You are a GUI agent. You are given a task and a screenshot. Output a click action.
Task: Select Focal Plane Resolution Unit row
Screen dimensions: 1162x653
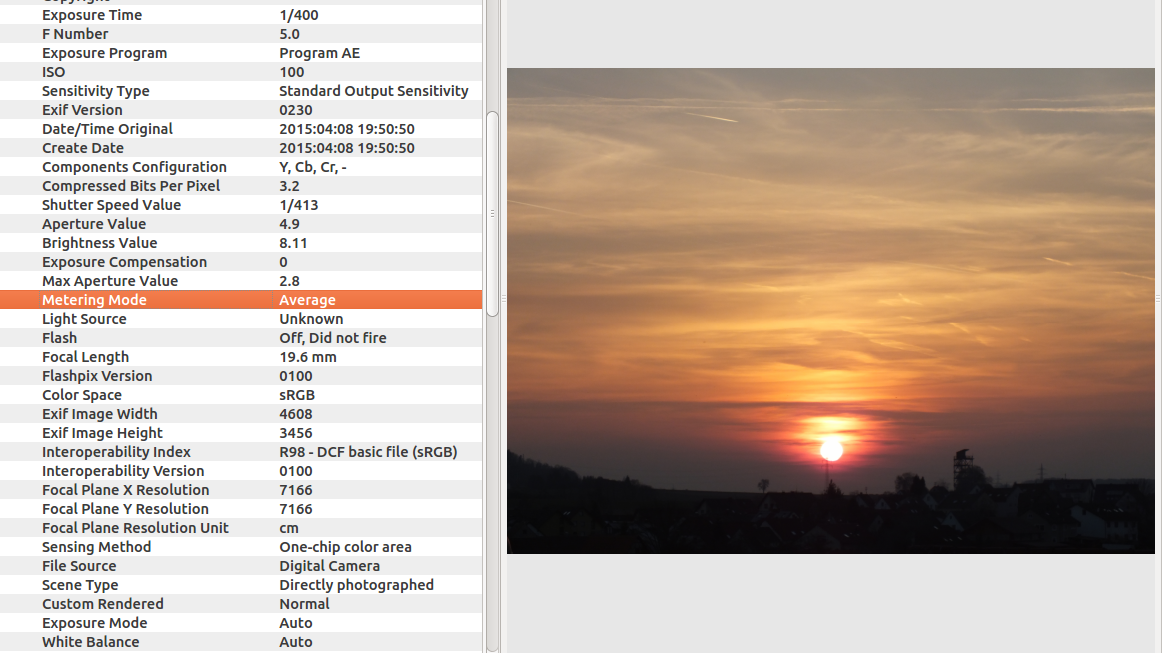point(241,528)
